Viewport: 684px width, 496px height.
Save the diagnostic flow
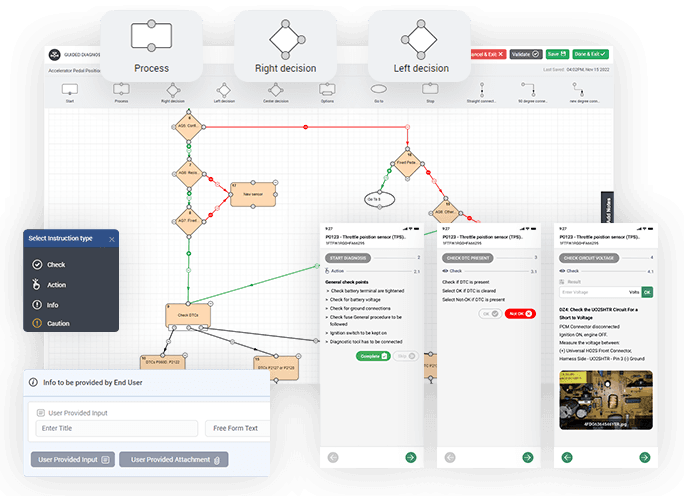557,54
